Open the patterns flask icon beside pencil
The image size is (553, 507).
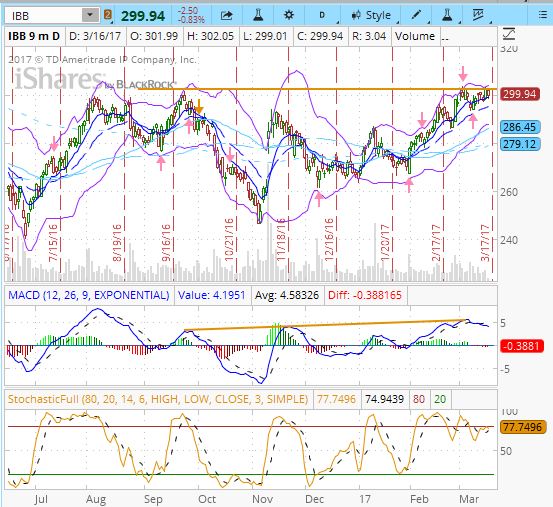point(447,15)
